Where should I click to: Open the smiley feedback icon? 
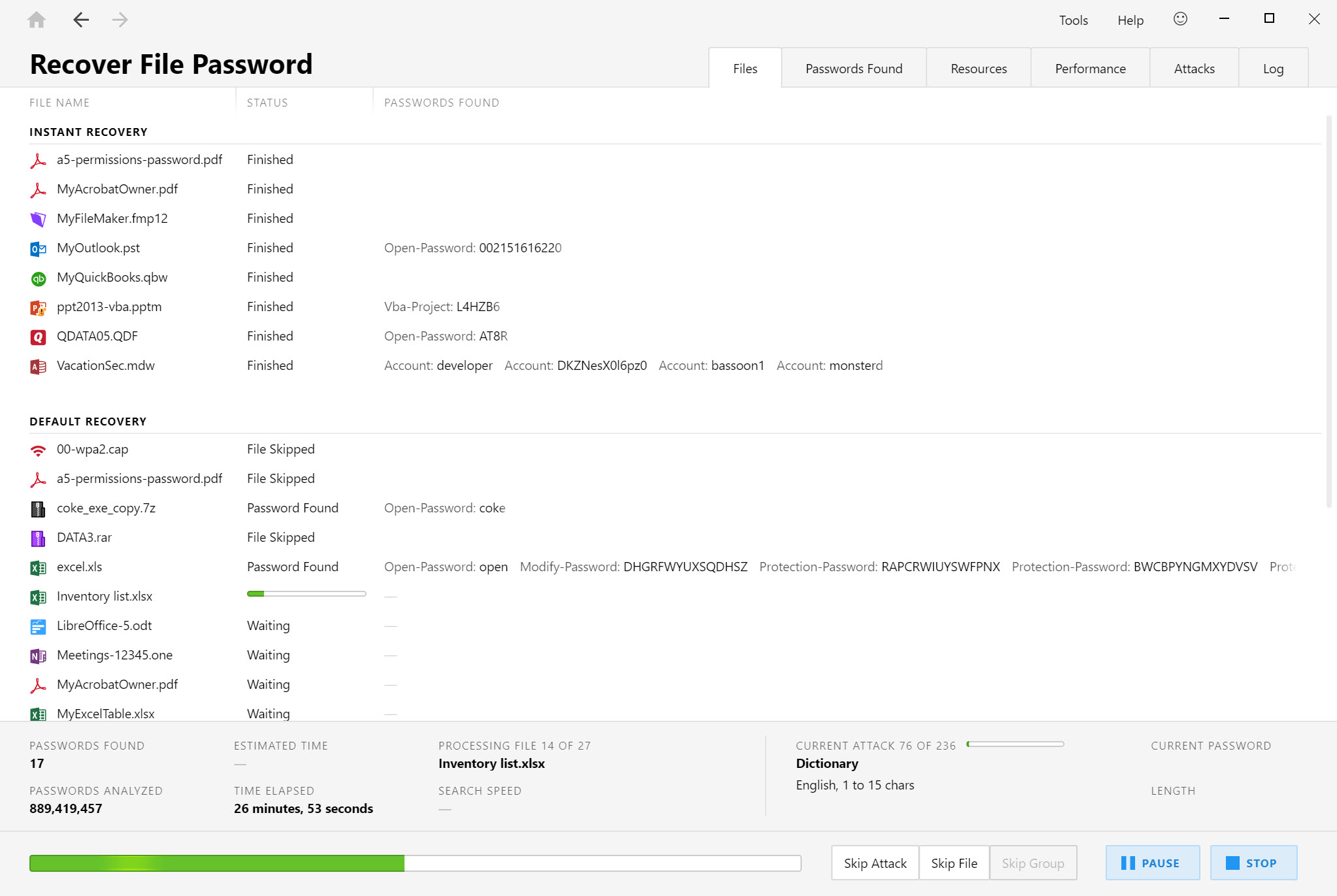pos(1180,19)
